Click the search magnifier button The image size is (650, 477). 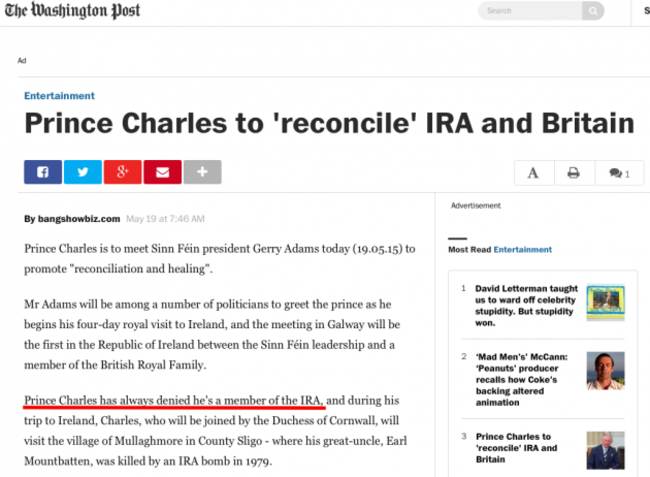tap(593, 11)
